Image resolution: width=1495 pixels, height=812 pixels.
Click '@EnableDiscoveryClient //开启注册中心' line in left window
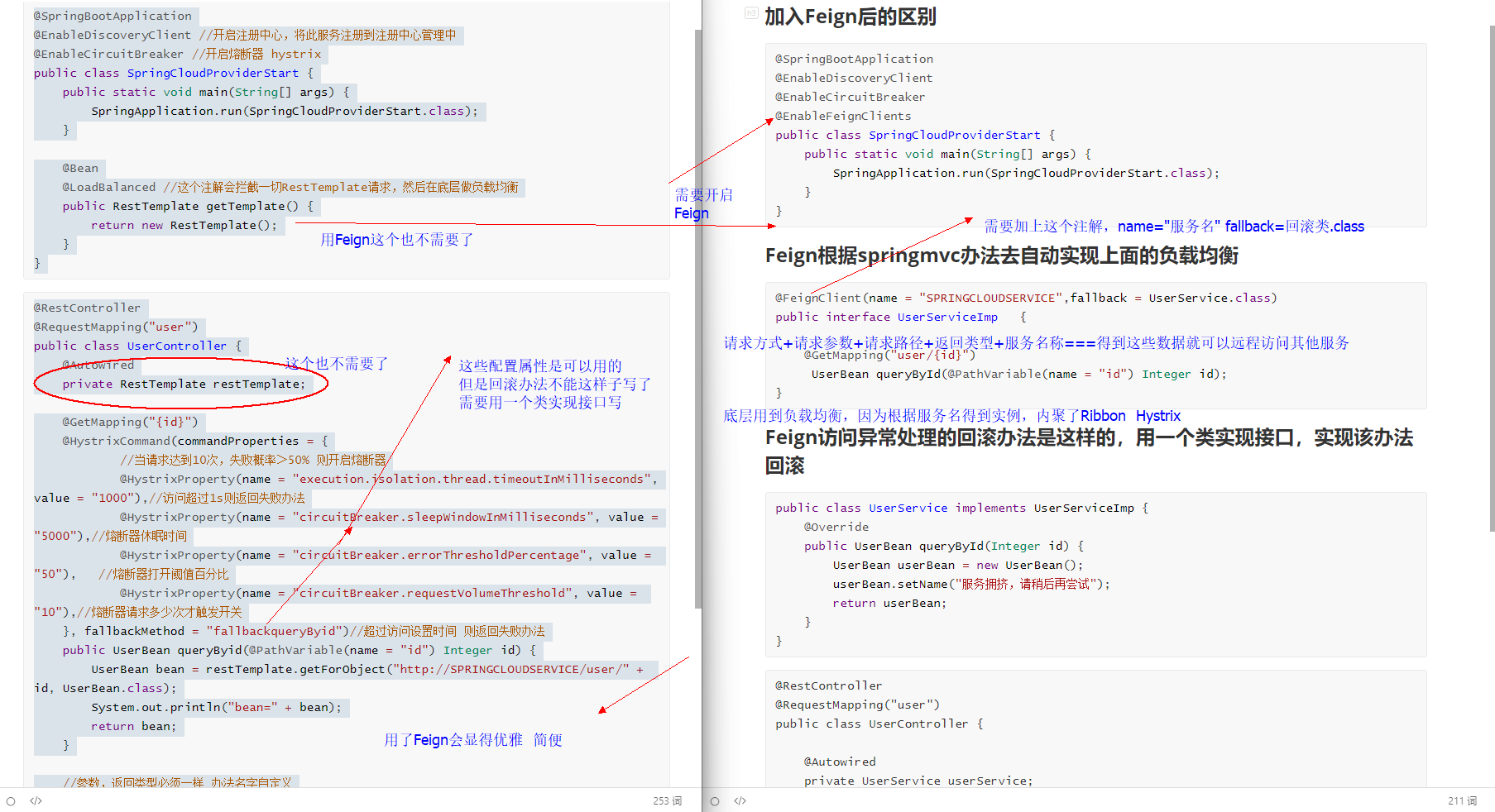[x=245, y=35]
